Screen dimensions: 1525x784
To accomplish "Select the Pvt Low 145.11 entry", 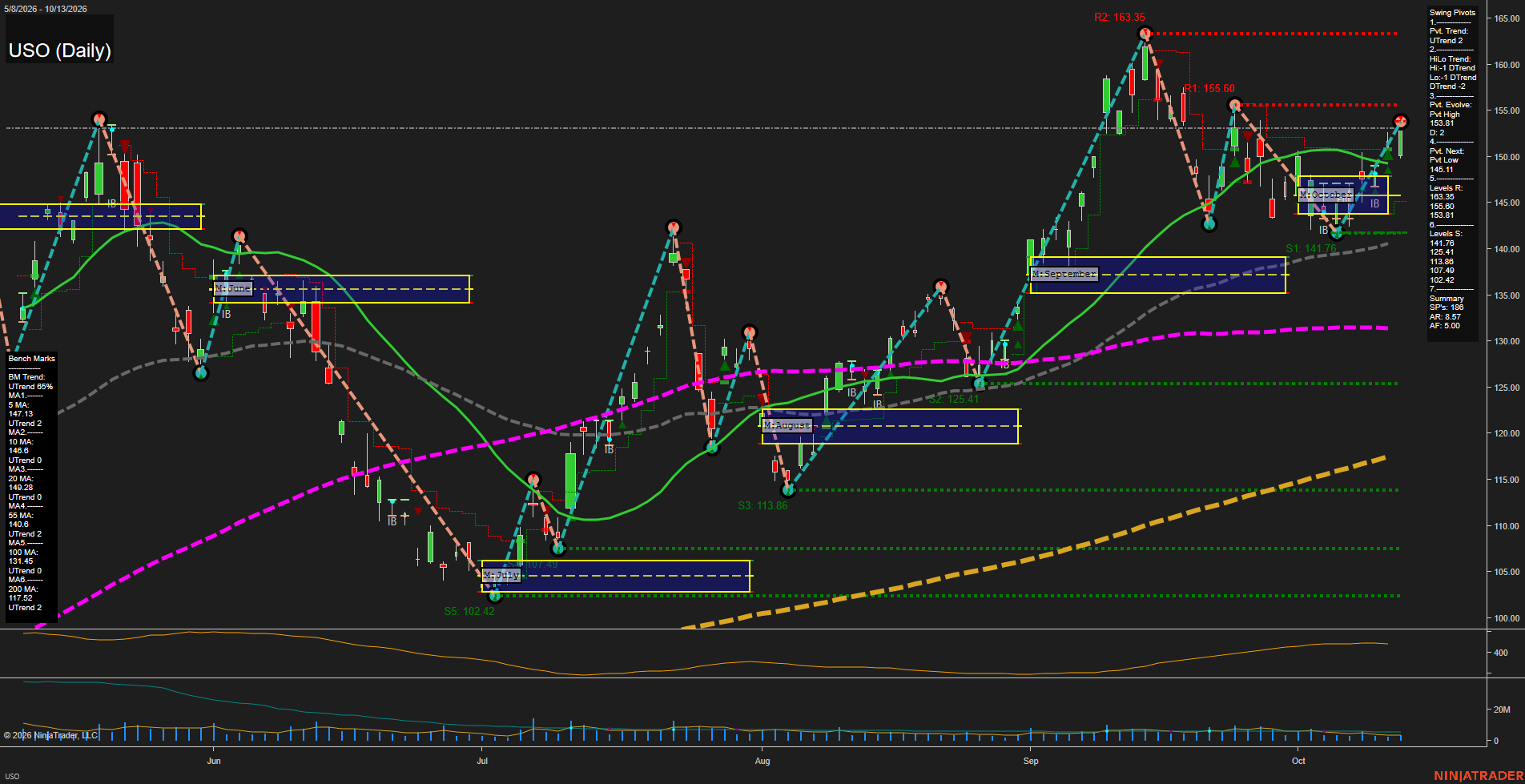I will (1444, 165).
